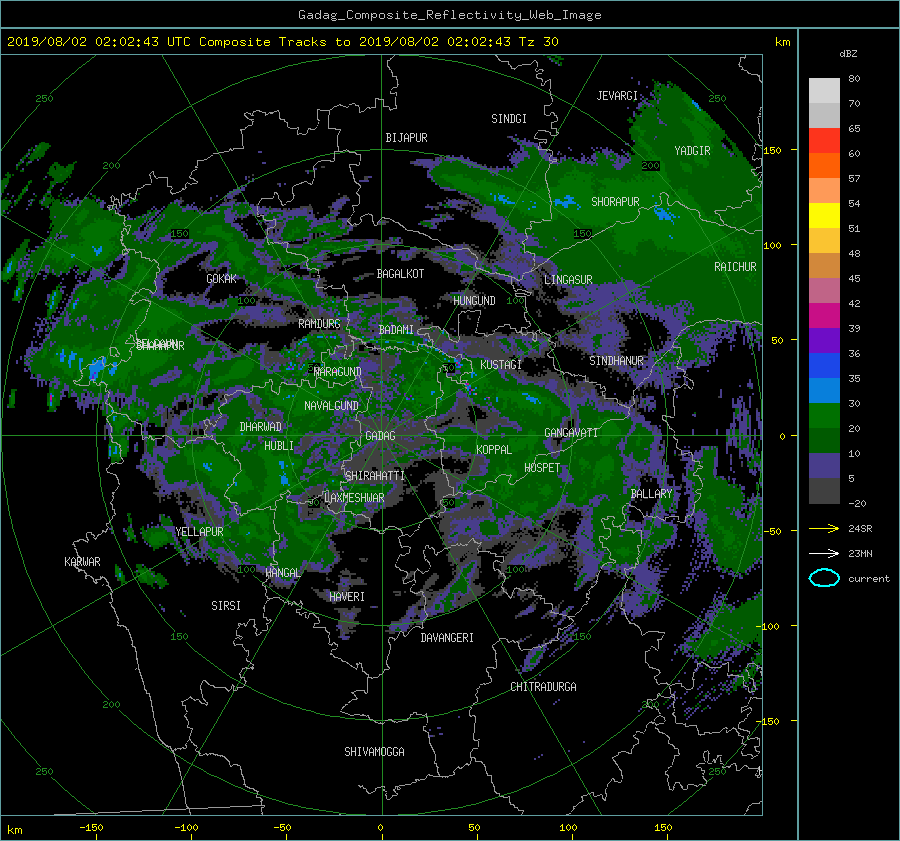900x841 pixels.
Task: Click the -150 km bottom axis tick
Action: pyautogui.click(x=91, y=828)
